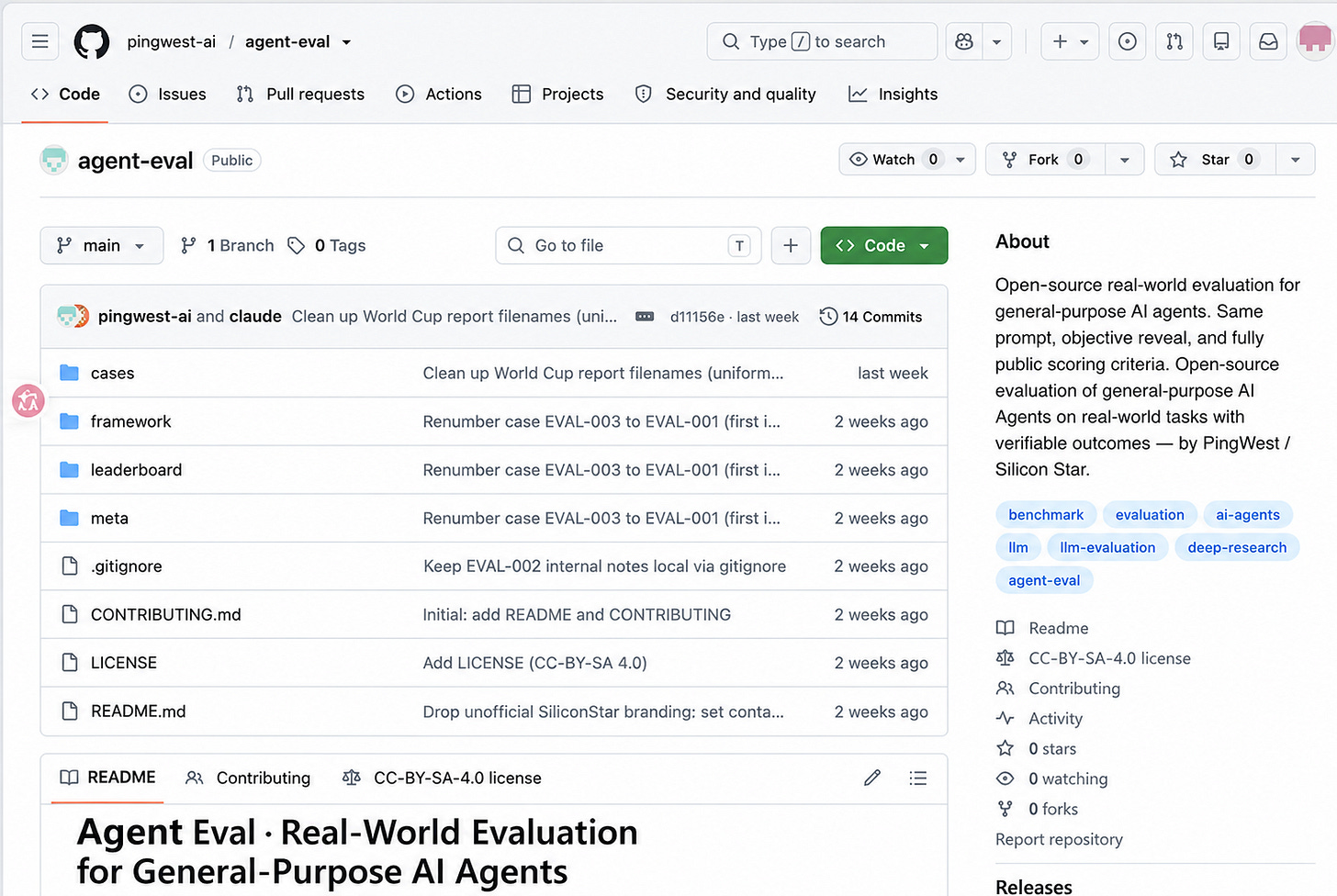Select the Code tab
The height and width of the screenshot is (896, 1337).
(65, 94)
